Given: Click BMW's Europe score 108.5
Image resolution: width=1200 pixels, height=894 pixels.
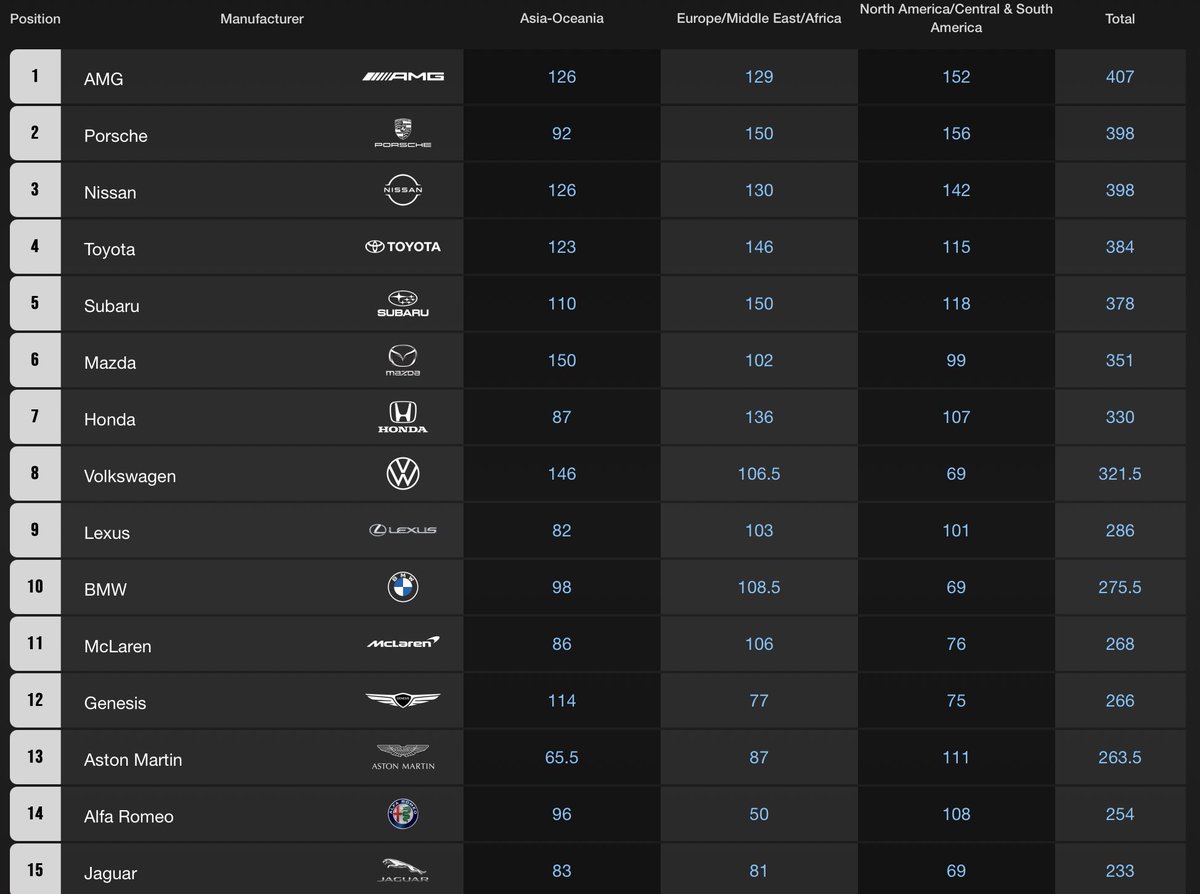Looking at the screenshot, I should click(759, 587).
